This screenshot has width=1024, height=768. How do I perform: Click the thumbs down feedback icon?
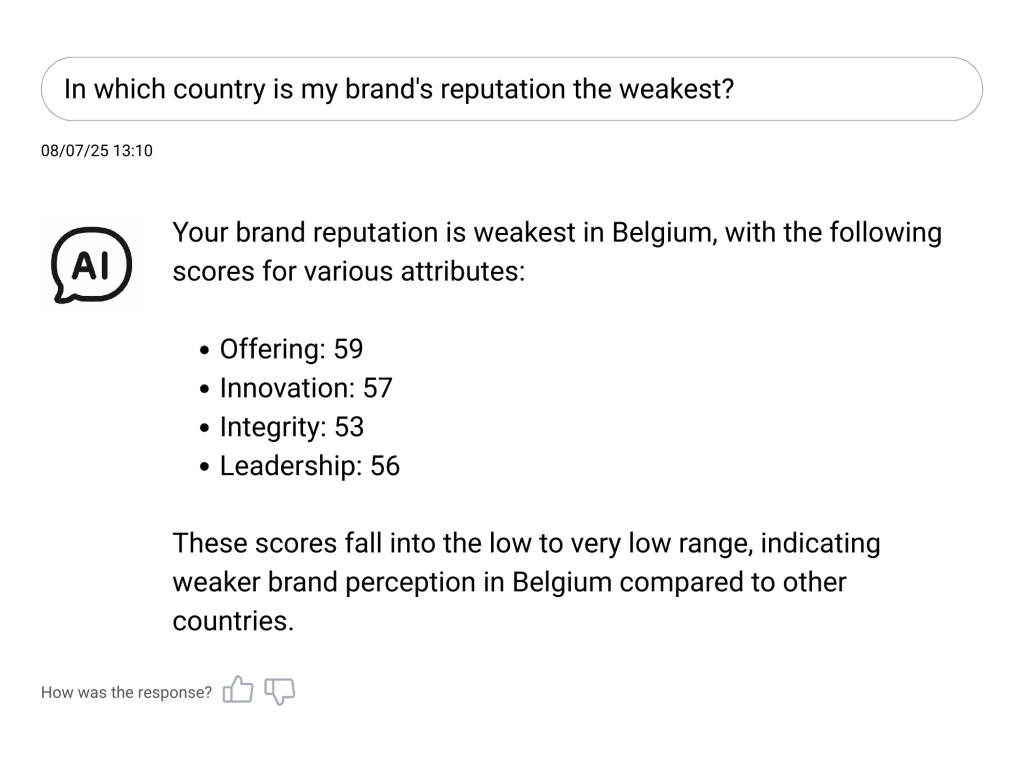(280, 690)
